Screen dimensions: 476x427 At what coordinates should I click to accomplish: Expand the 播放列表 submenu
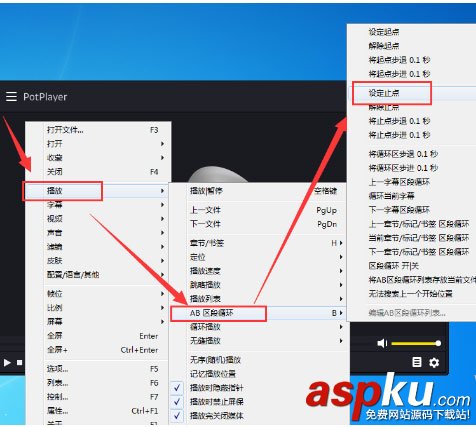(x=258, y=299)
